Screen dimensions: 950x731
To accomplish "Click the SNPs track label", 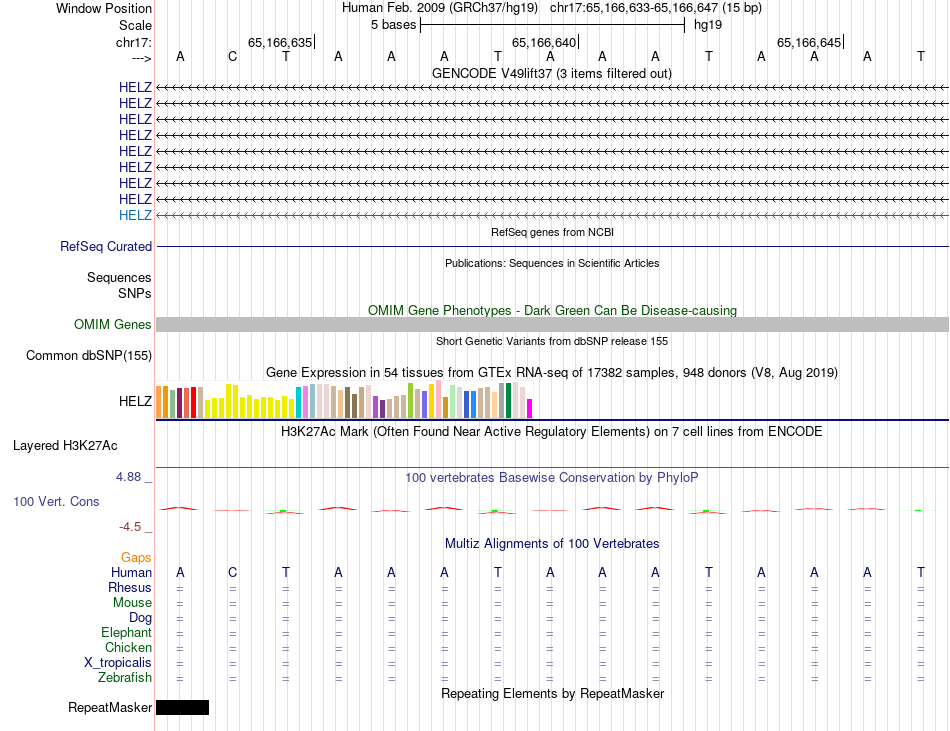I will point(135,293).
